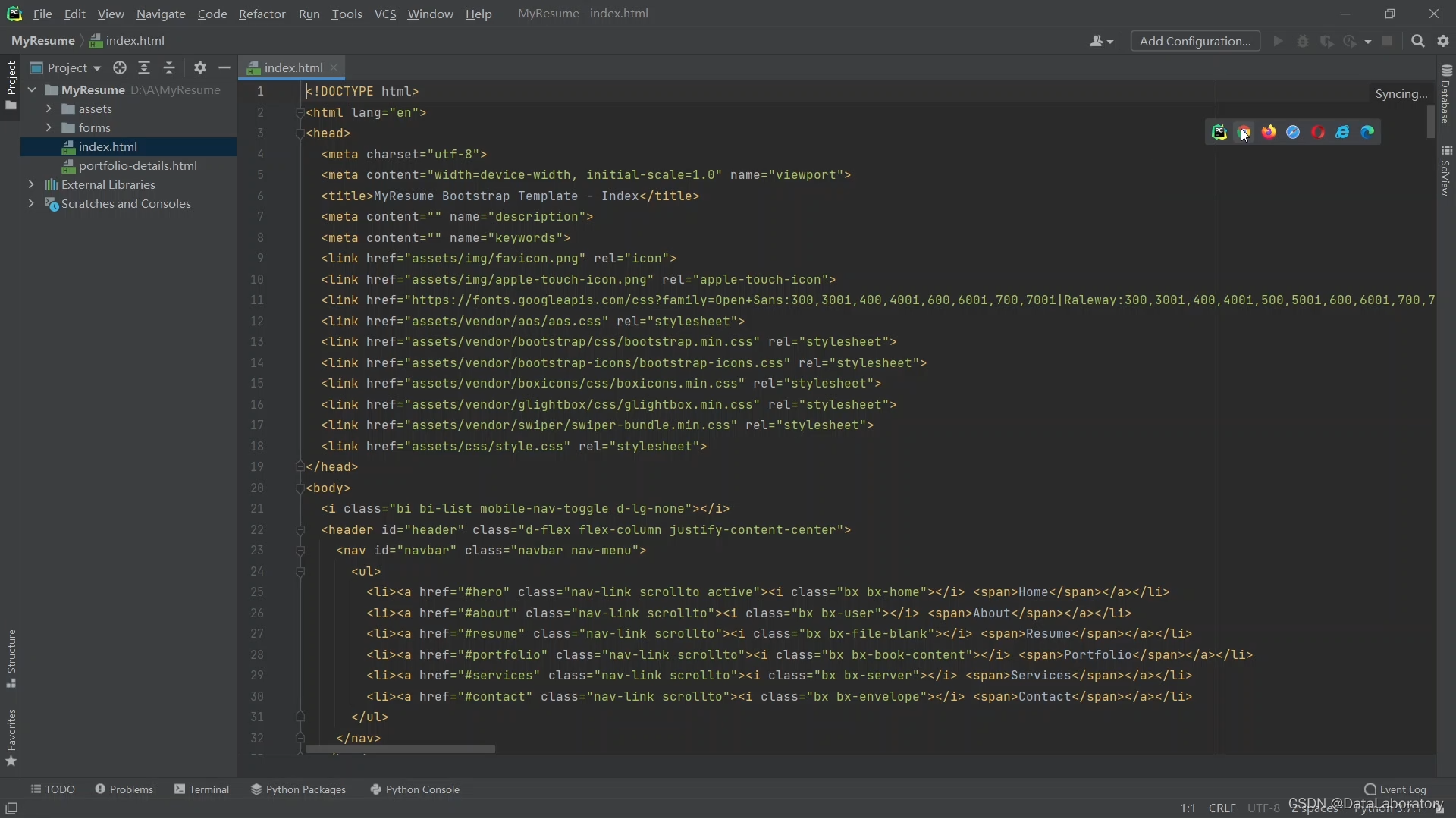
Task: Close the index.html editor tab
Action: click(334, 67)
